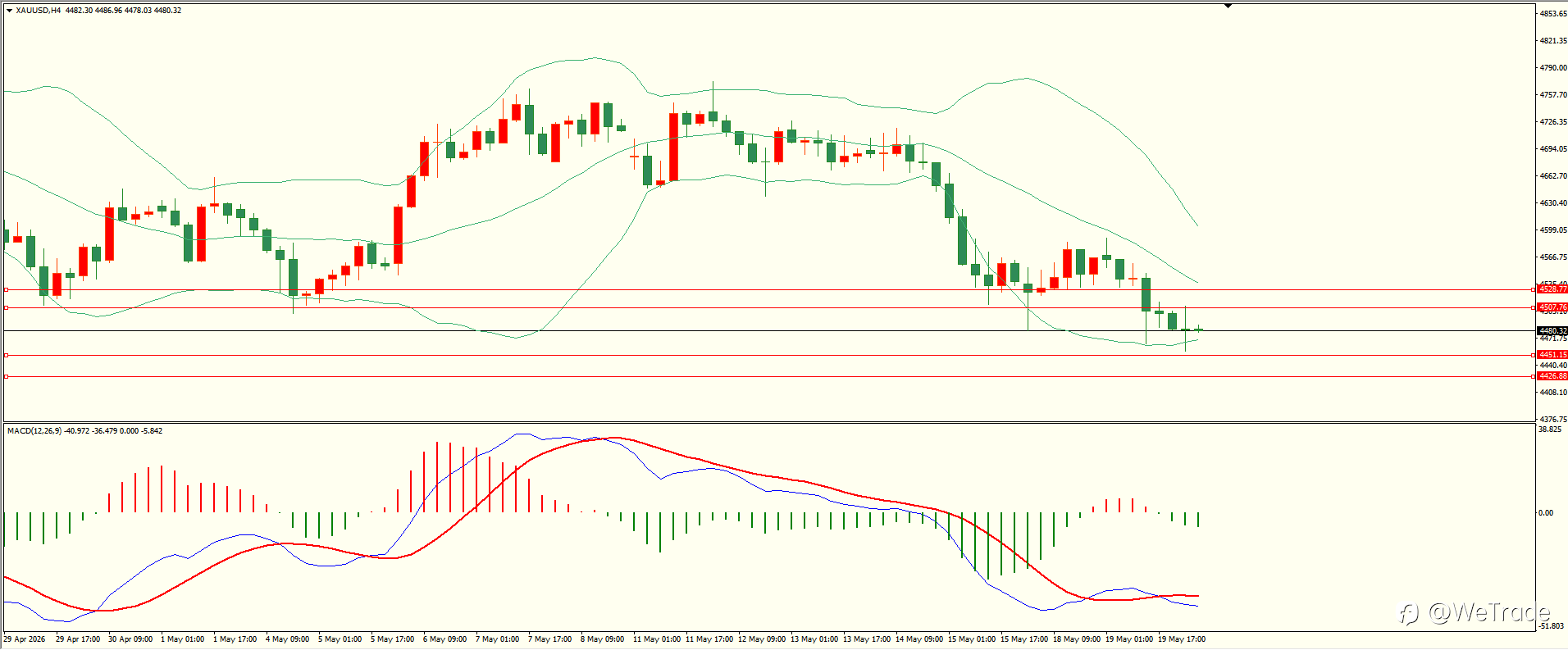Viewport: 1568px width, 650px height.
Task: Click the black 4480.32 current price tag
Action: [x=1552, y=331]
